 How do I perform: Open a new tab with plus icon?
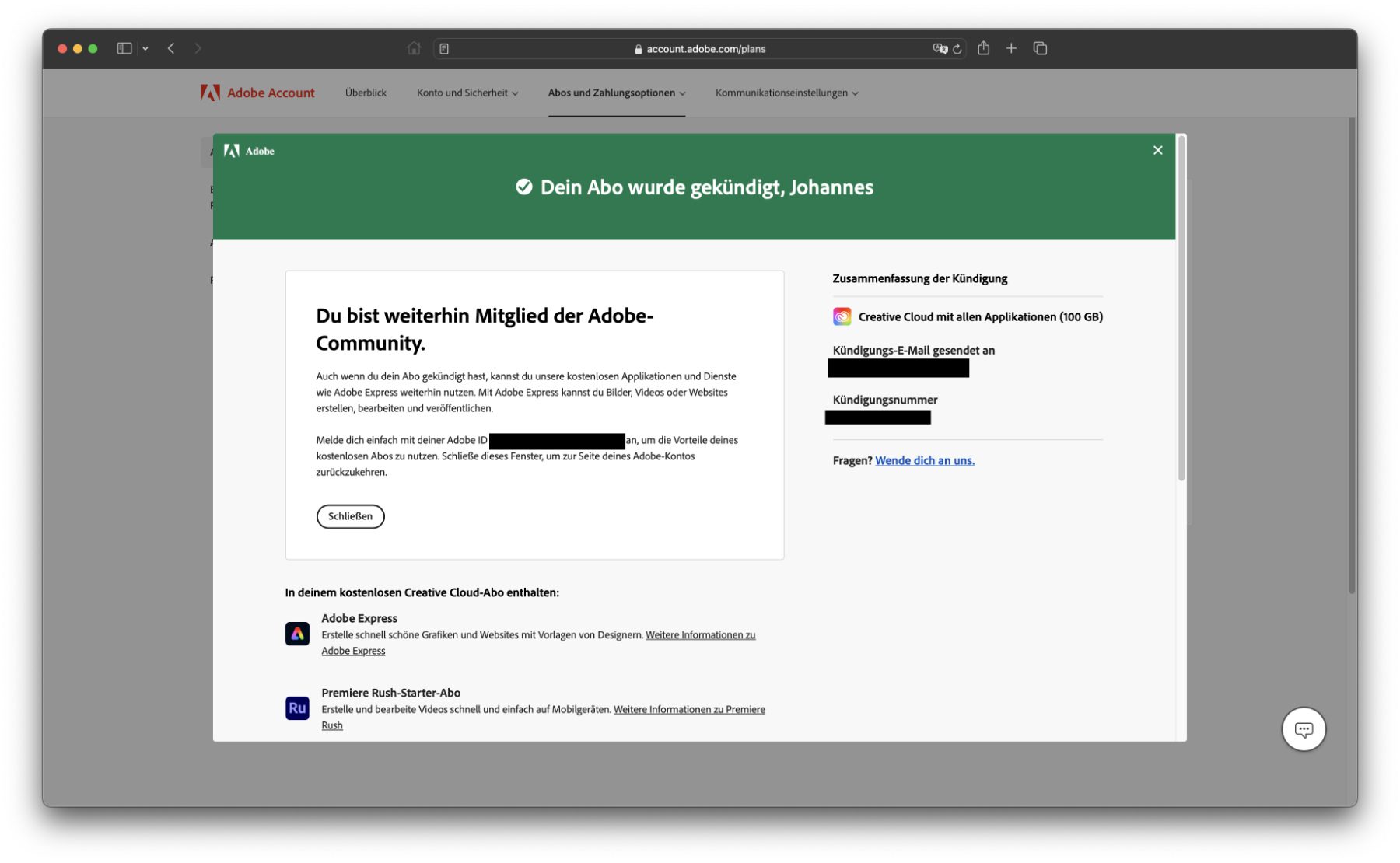[1011, 48]
